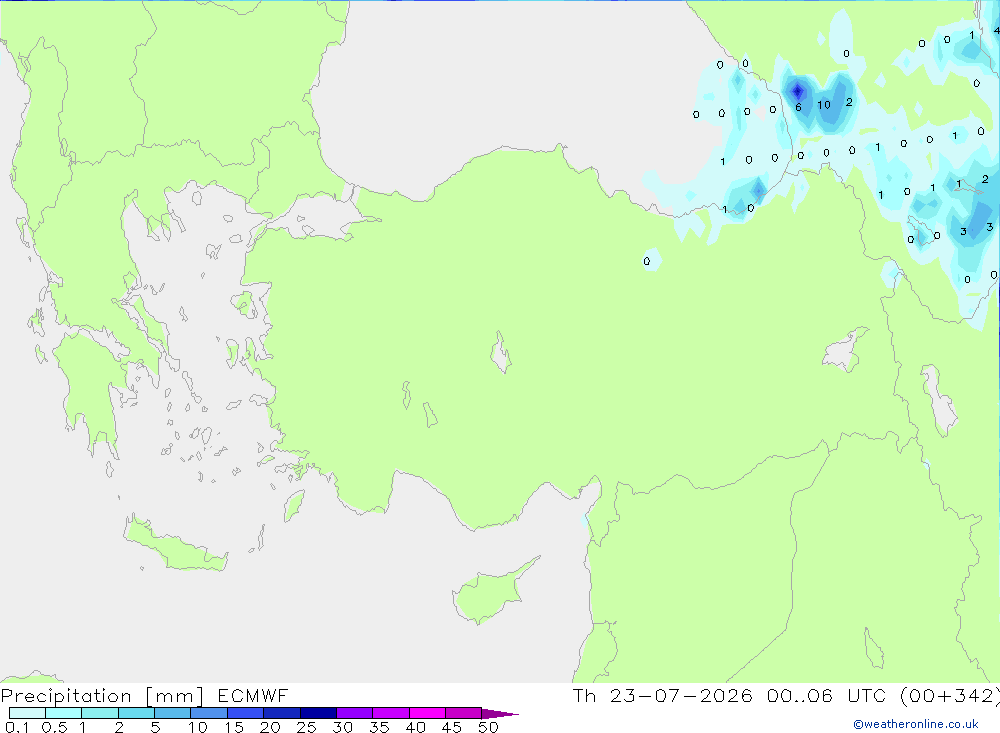
Task: Click legend tick label "45"
Action: (x=452, y=727)
